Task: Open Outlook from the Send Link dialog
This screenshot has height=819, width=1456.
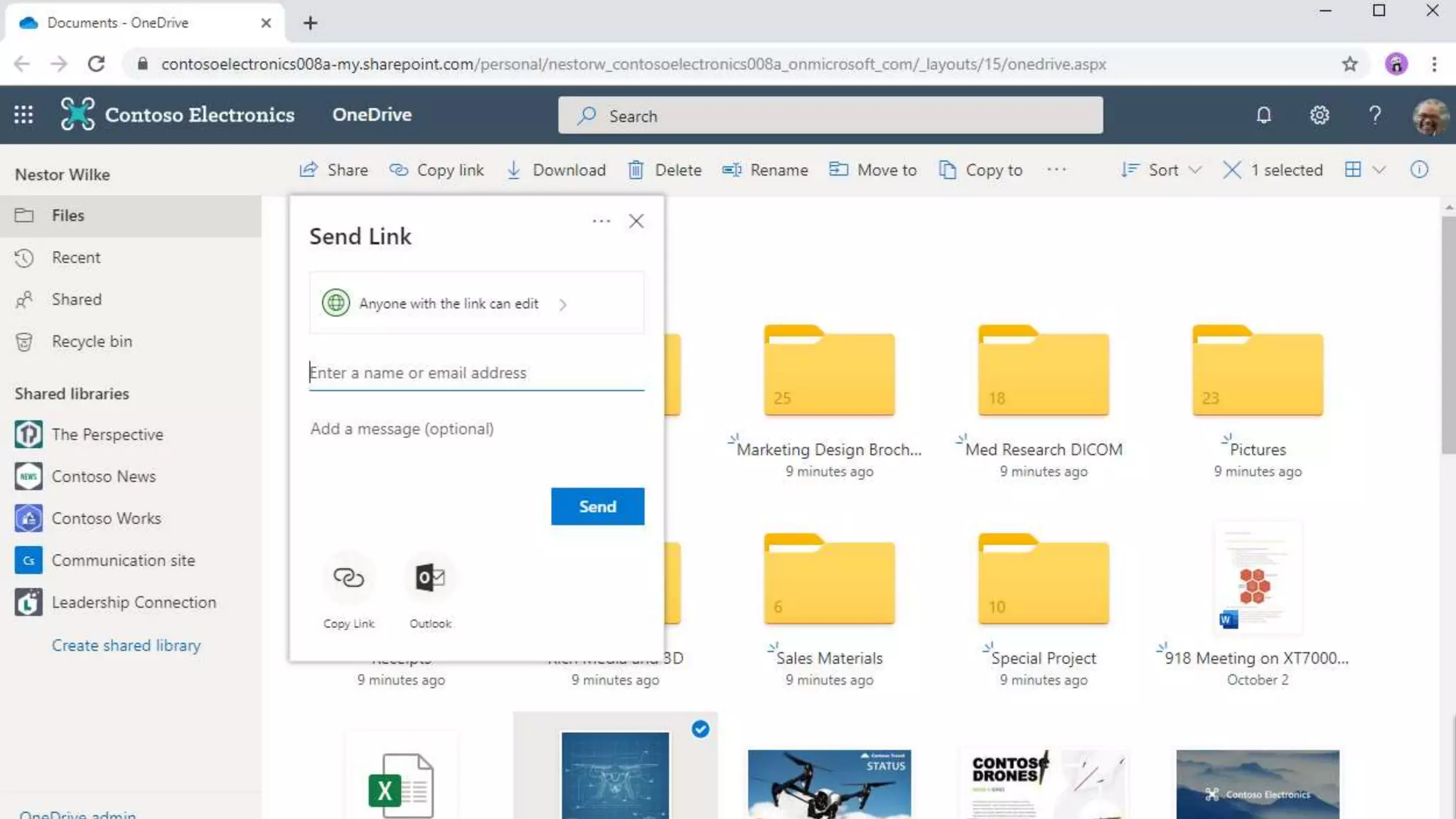Action: (x=430, y=577)
